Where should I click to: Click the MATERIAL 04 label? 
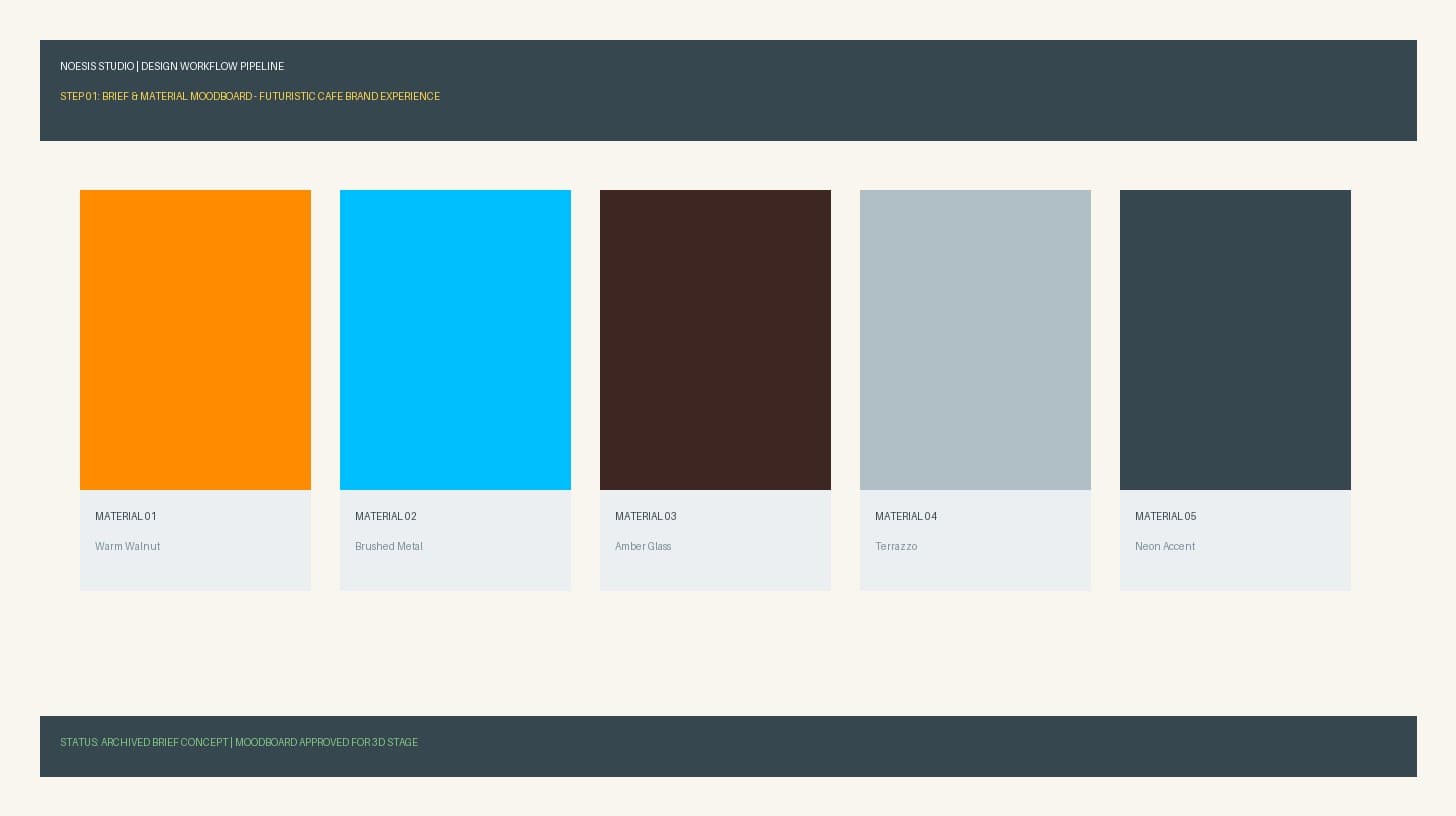(906, 516)
